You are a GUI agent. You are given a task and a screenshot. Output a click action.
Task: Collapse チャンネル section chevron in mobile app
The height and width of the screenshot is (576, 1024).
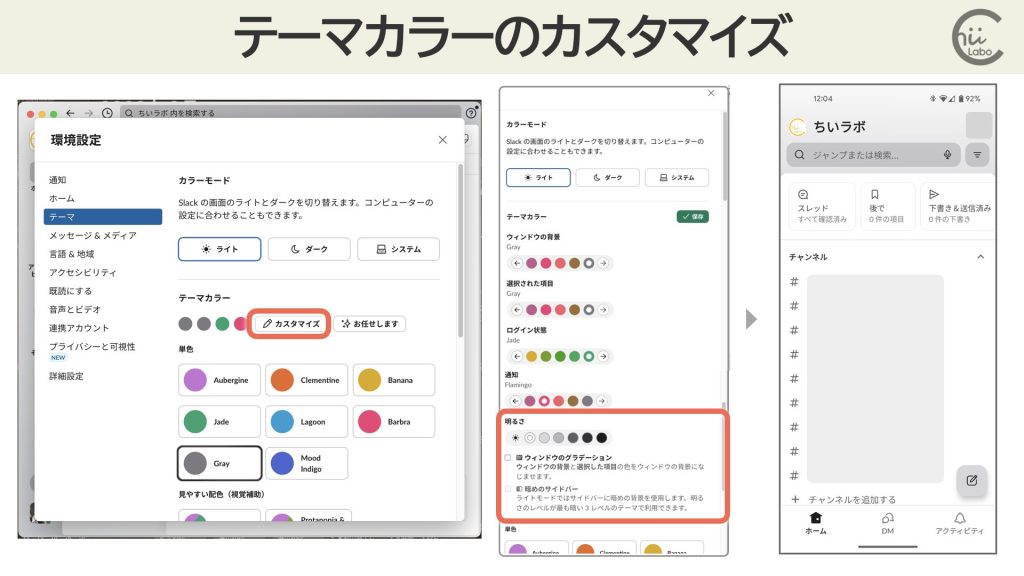(x=980, y=257)
